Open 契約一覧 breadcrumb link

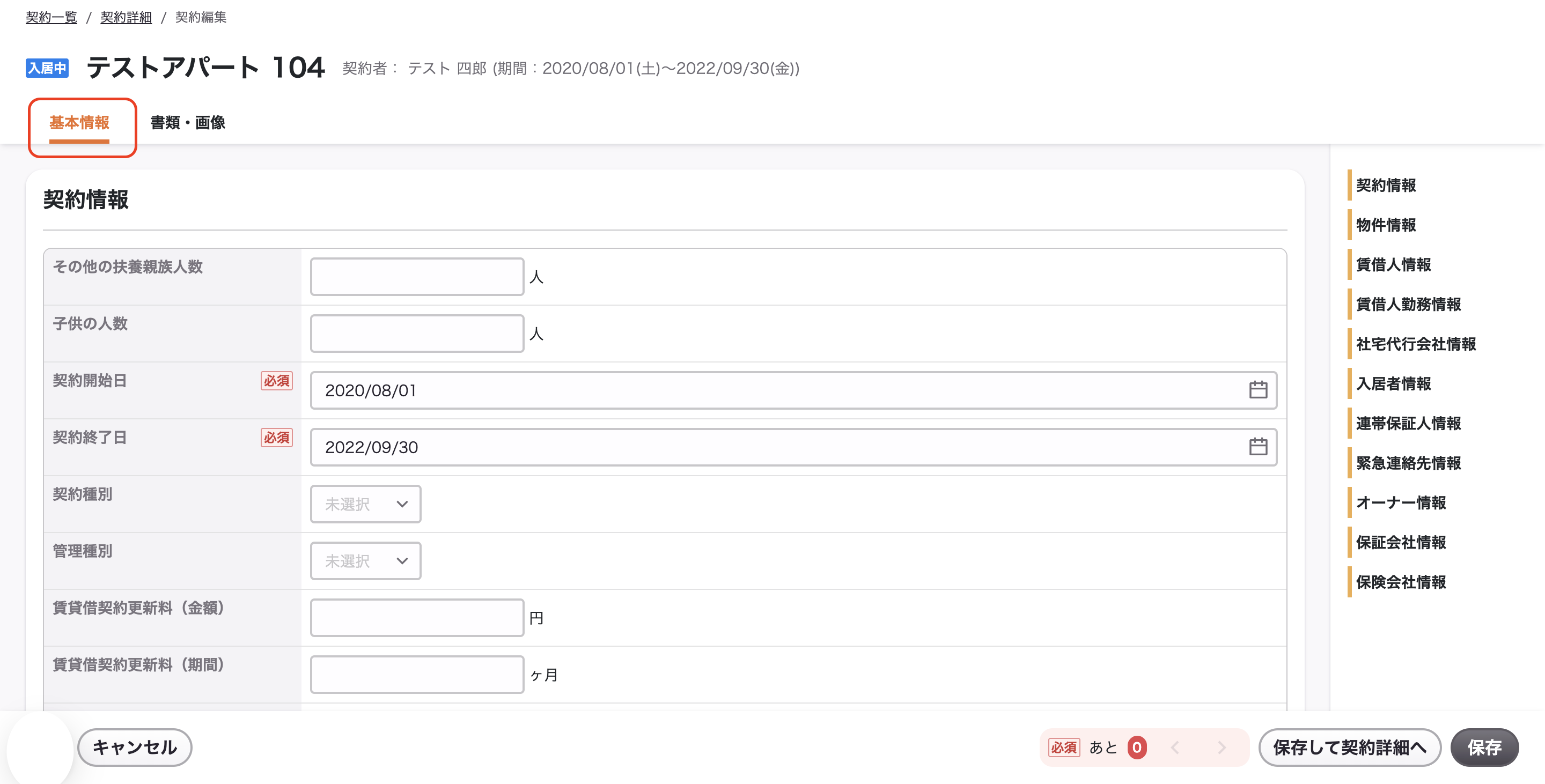(51, 17)
